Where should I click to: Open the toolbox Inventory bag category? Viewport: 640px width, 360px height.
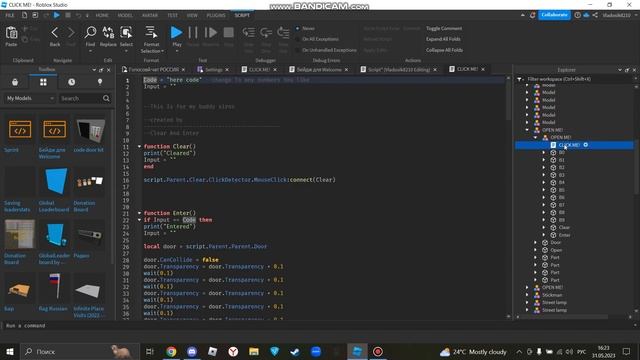[x=15, y=82]
